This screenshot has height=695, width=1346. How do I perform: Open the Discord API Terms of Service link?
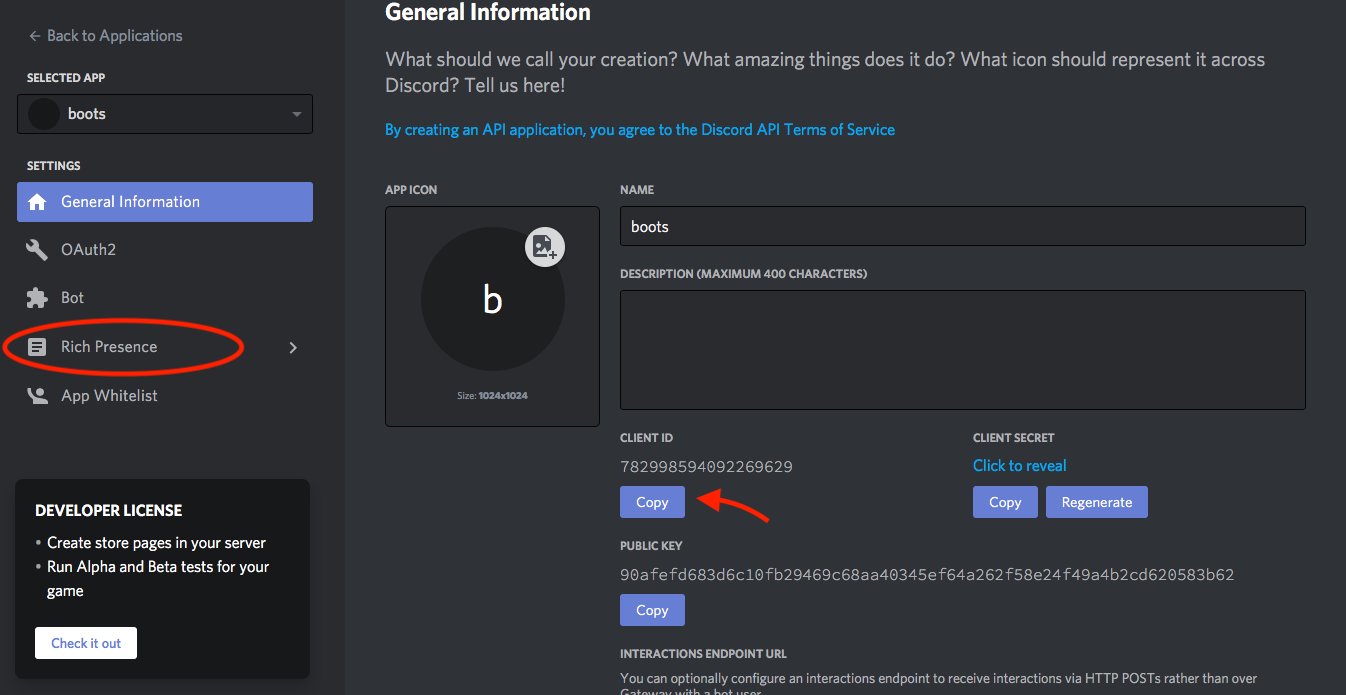(x=640, y=130)
